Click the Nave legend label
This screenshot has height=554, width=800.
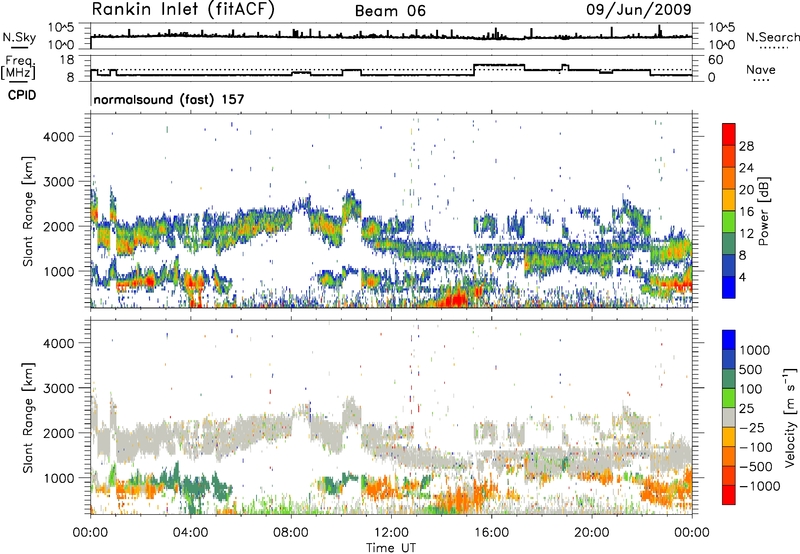coord(760,70)
